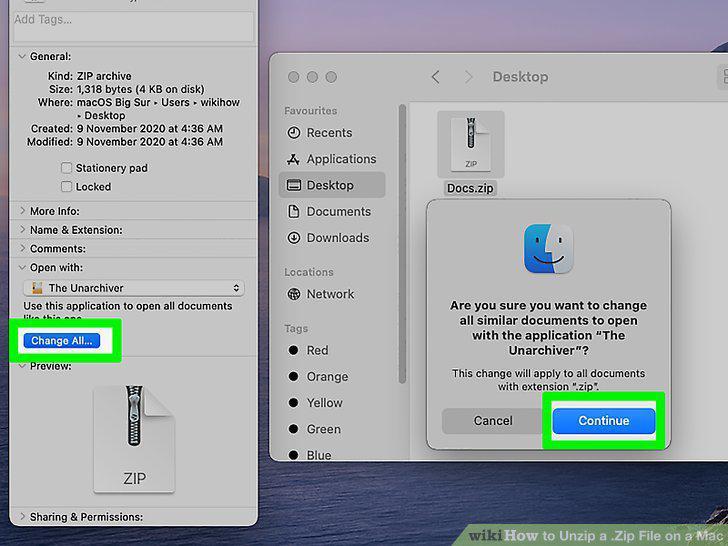Click Continue in the confirmation dialog
This screenshot has width=728, height=546.
pos(604,421)
